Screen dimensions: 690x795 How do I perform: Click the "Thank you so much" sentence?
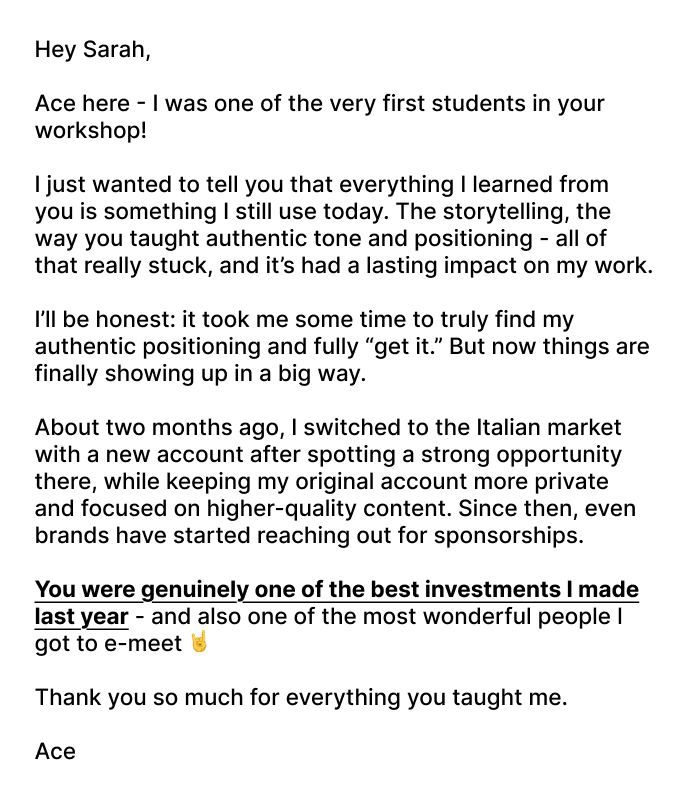click(x=300, y=697)
